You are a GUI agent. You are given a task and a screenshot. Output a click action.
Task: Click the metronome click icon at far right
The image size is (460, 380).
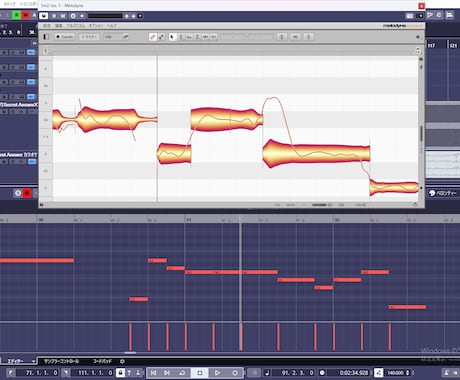(446, 373)
